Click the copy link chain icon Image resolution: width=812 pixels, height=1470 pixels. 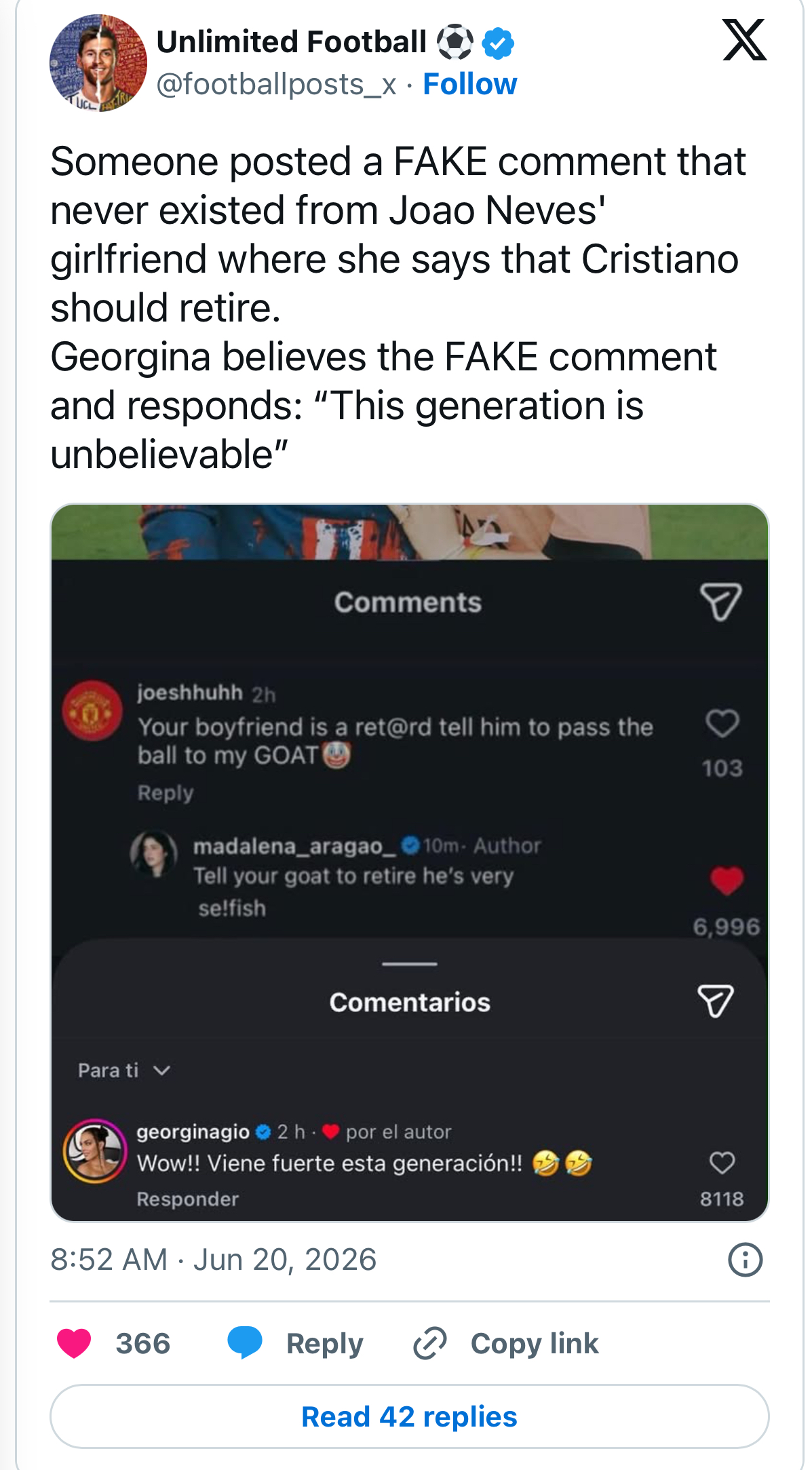pos(430,1343)
